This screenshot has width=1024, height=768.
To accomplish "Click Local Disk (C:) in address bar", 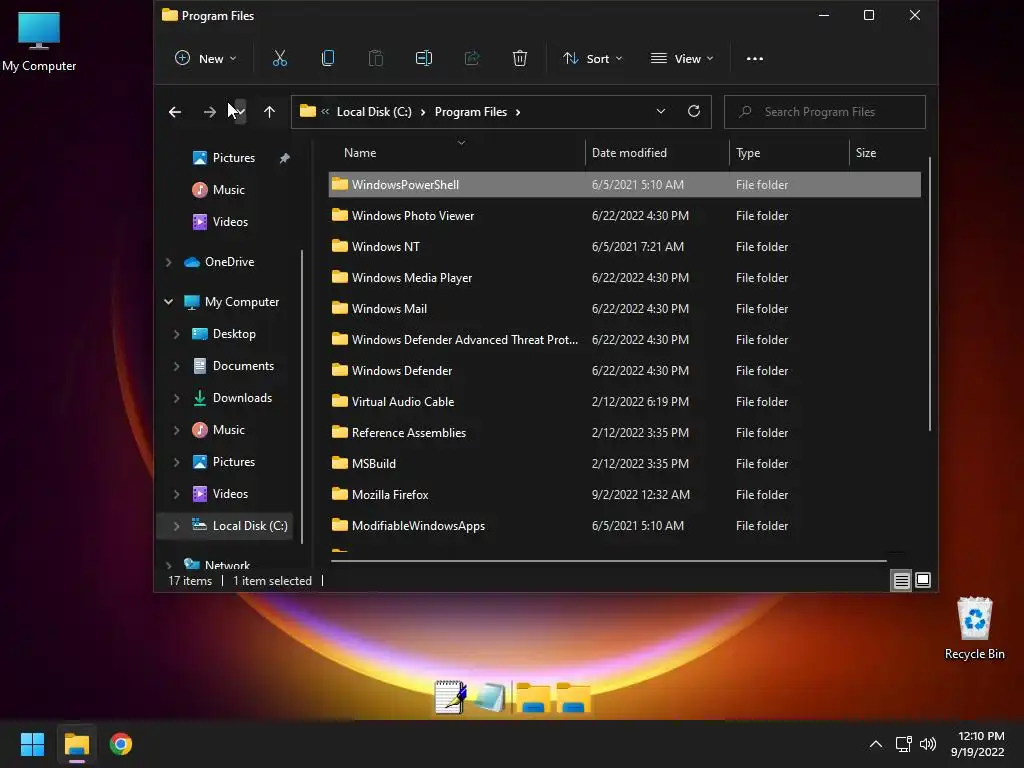I will pyautogui.click(x=374, y=112).
